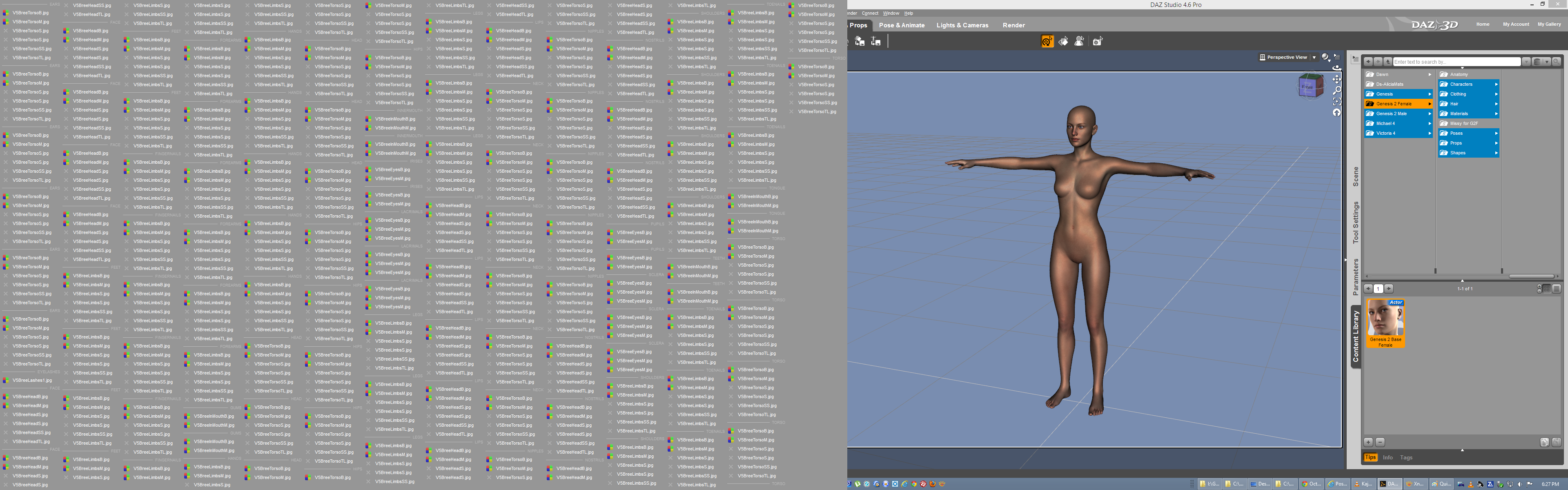Click the view cube in viewport
Viewport: 1568px width, 490px height.
[1310, 87]
